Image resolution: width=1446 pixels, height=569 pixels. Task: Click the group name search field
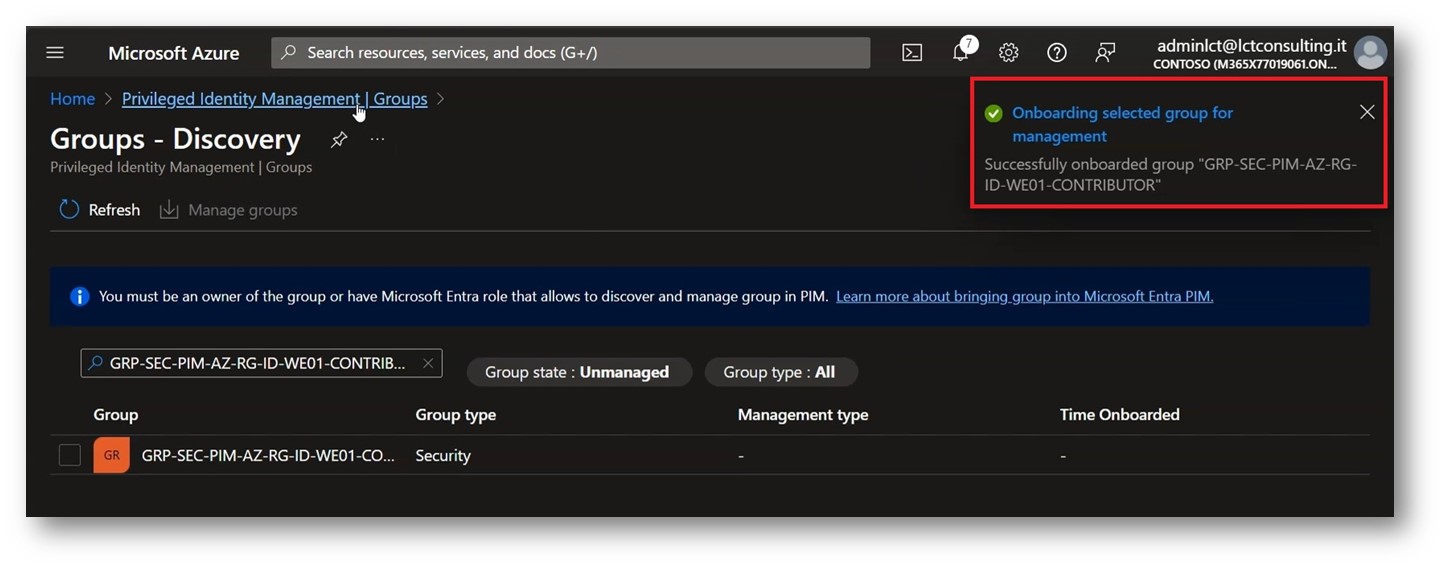coord(261,363)
